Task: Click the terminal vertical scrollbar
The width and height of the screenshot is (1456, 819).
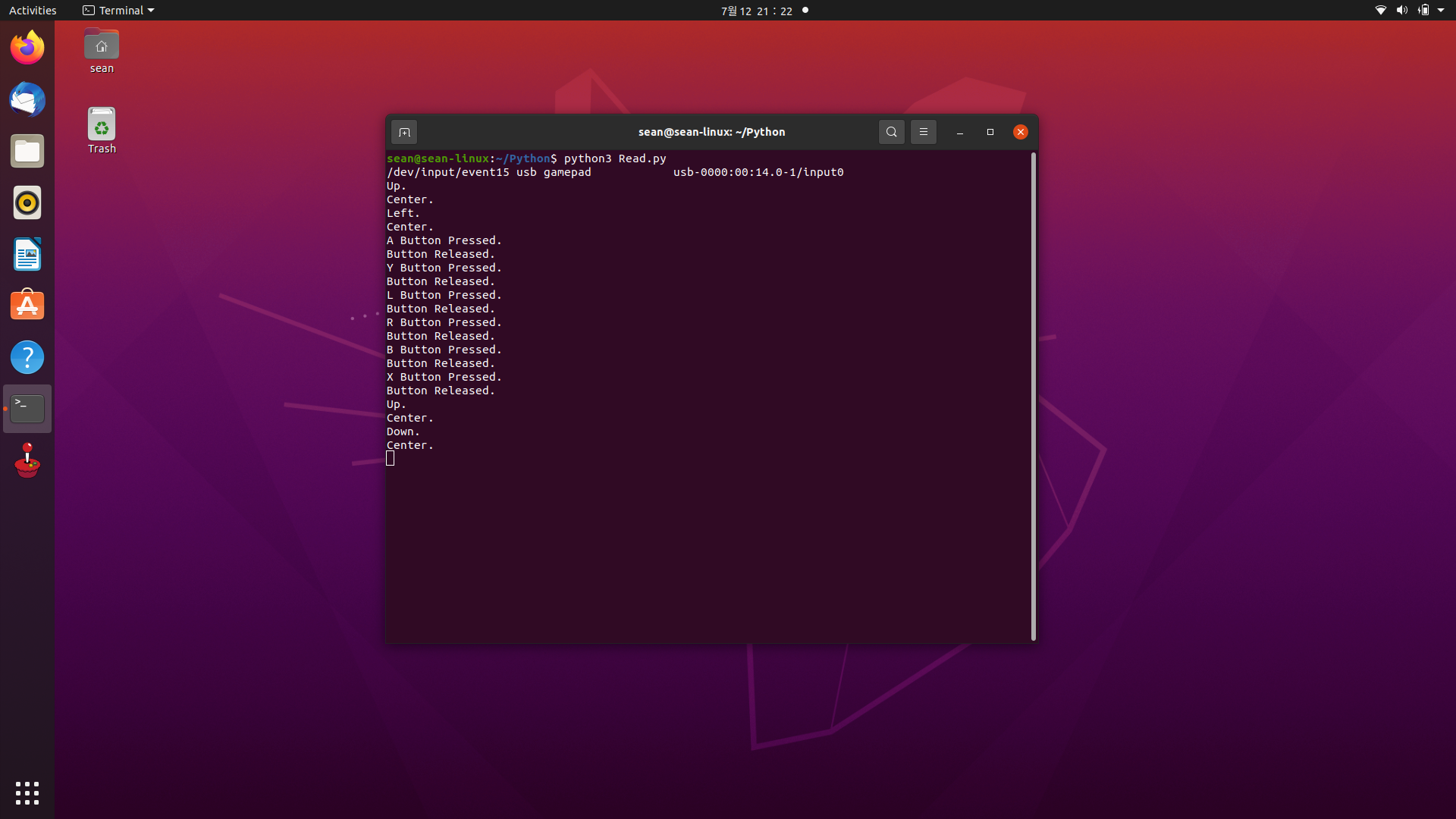Action: [x=1033, y=394]
